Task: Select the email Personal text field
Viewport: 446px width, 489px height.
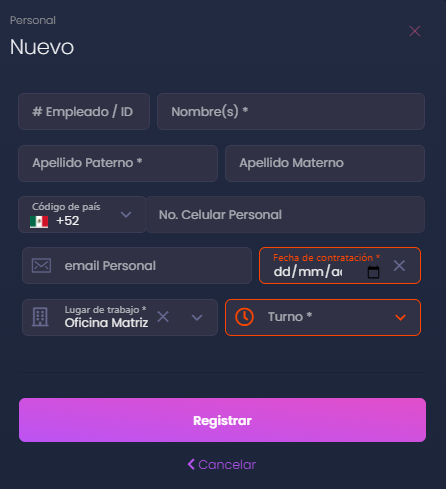Action: tap(137, 266)
